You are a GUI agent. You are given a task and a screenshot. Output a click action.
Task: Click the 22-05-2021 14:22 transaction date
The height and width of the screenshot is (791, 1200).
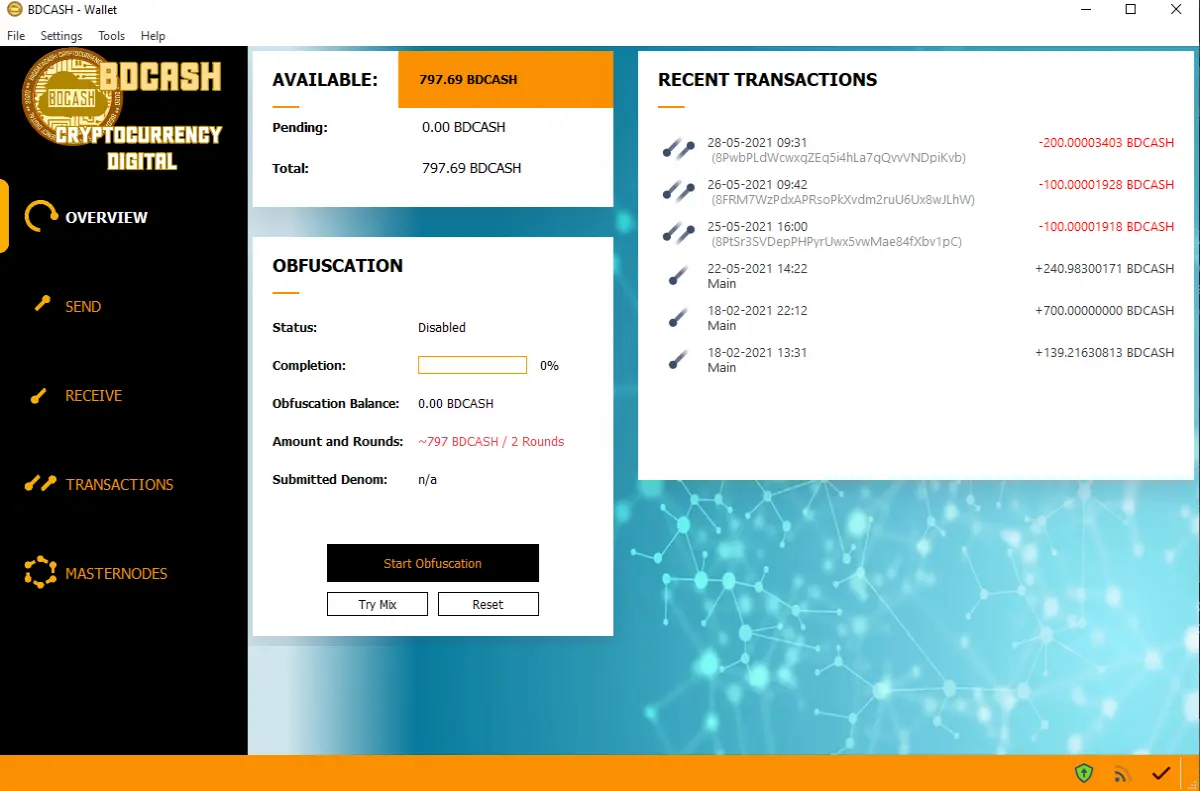(x=757, y=269)
